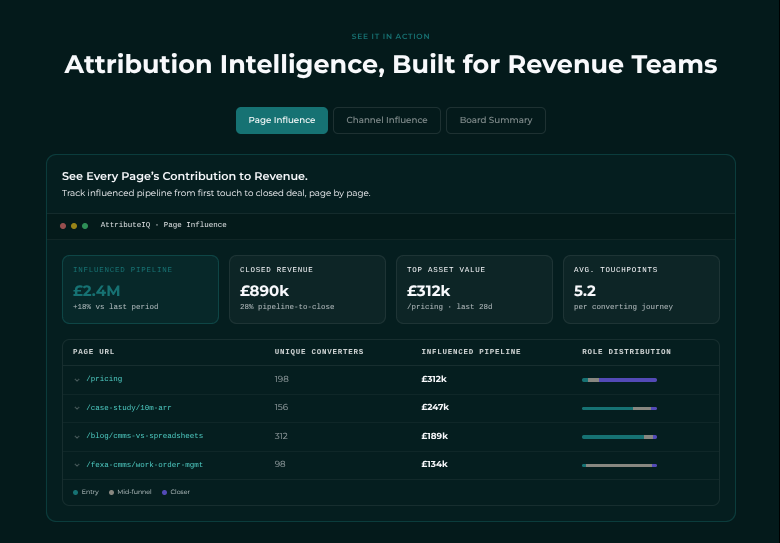Click the per converting journey text
This screenshot has width=780, height=543.
pyautogui.click(x=623, y=307)
